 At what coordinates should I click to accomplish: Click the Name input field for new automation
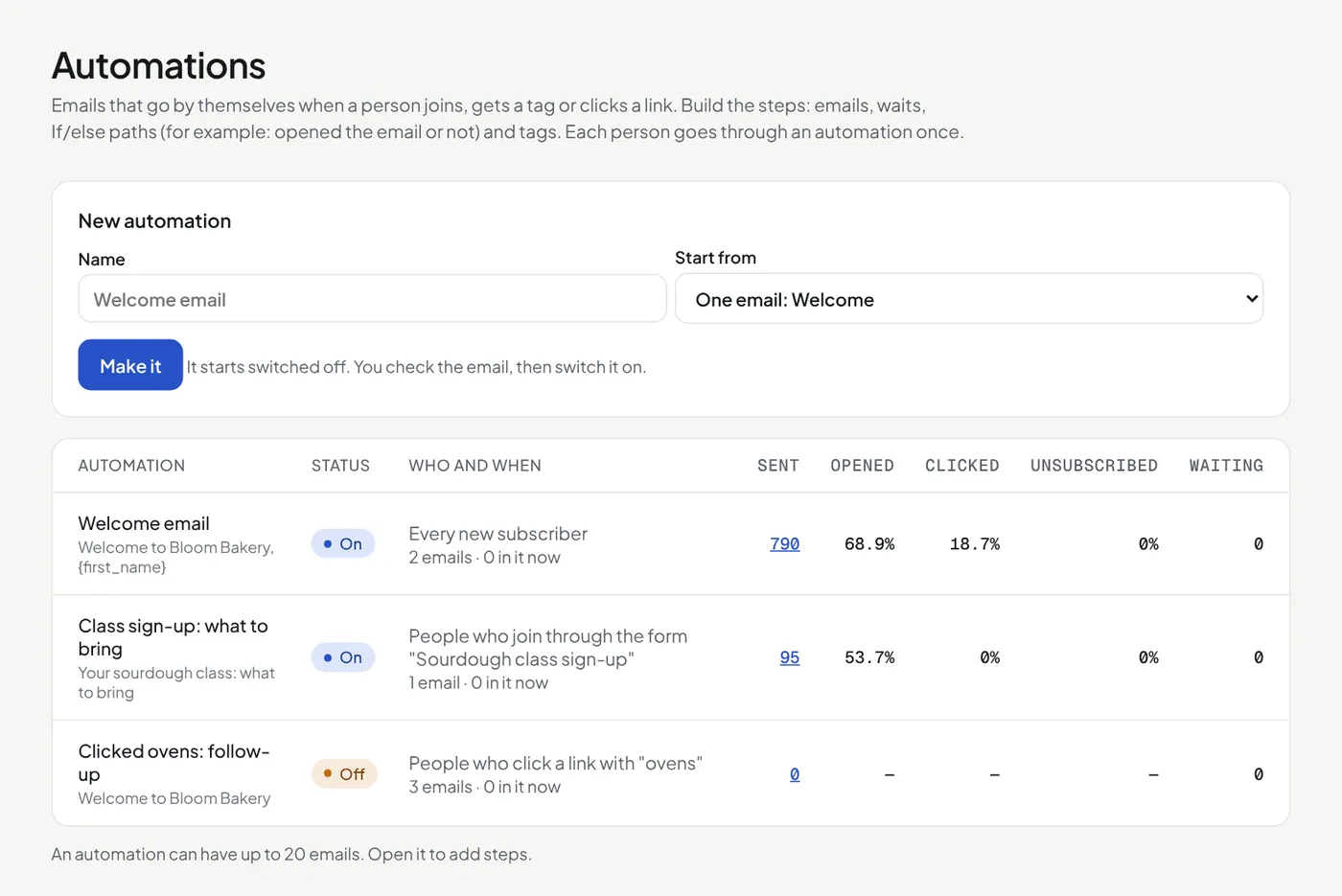pyautogui.click(x=372, y=299)
